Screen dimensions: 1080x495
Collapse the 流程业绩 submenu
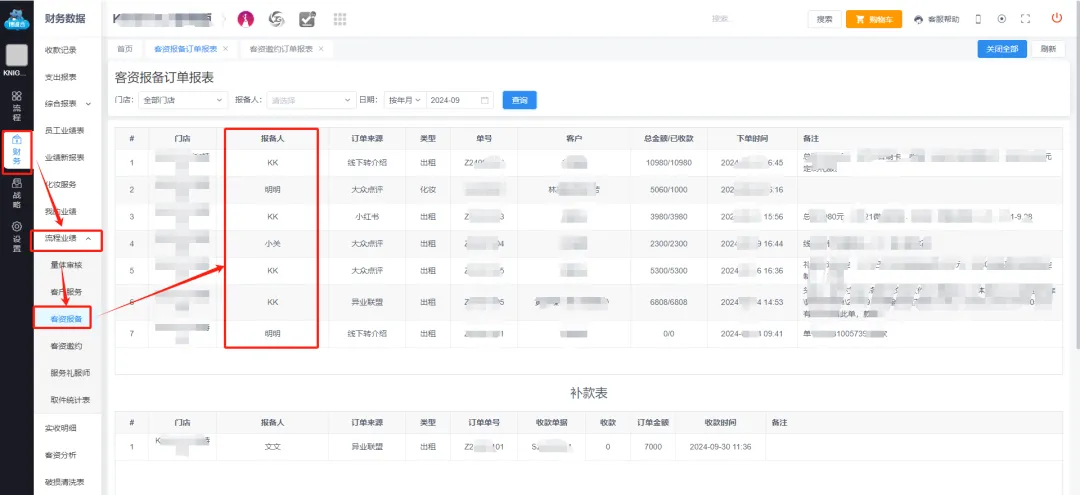coord(68,238)
